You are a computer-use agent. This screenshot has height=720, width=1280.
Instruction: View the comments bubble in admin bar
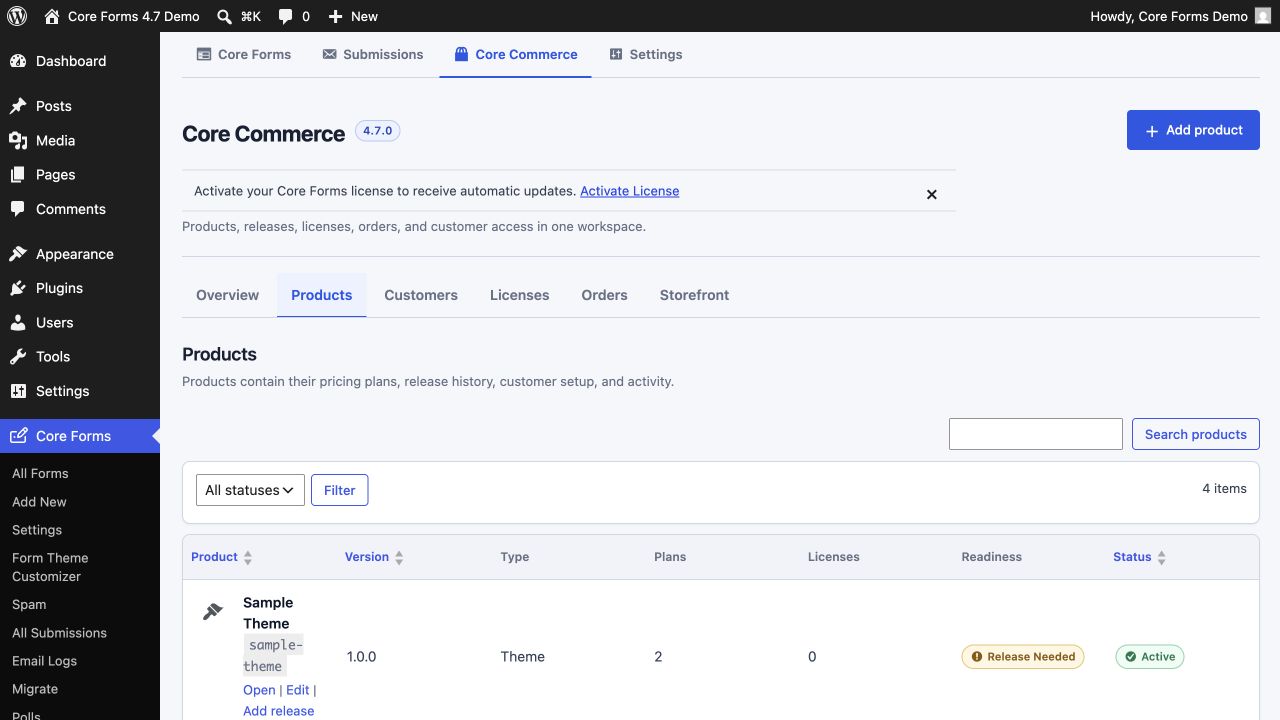[x=294, y=16]
